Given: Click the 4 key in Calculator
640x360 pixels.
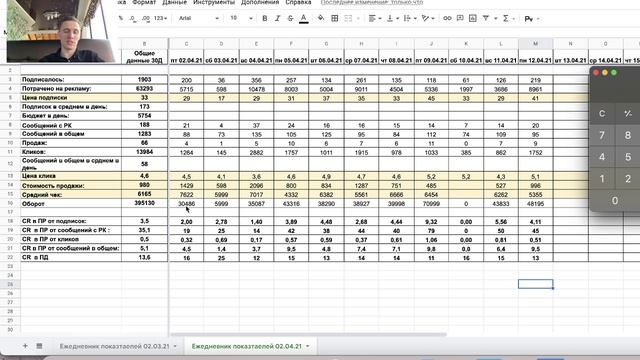Looking at the screenshot, I should [x=602, y=157].
